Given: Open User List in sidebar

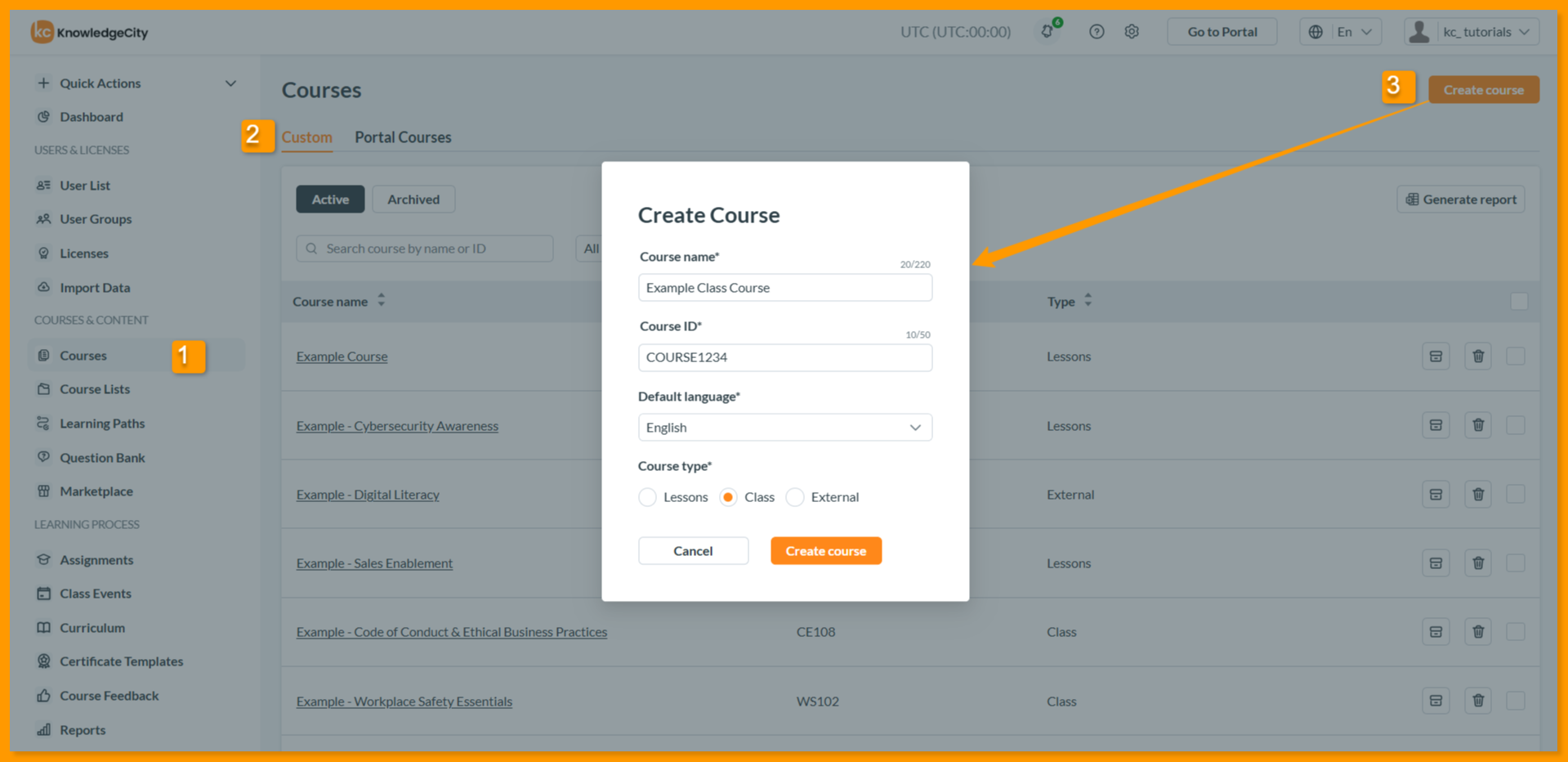Looking at the screenshot, I should pyautogui.click(x=84, y=186).
